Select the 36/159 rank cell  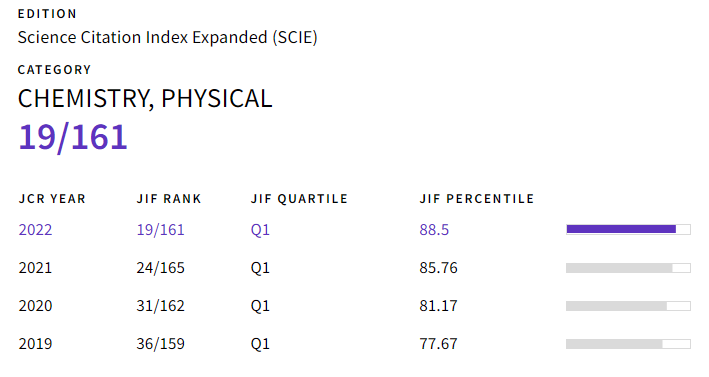pos(161,344)
